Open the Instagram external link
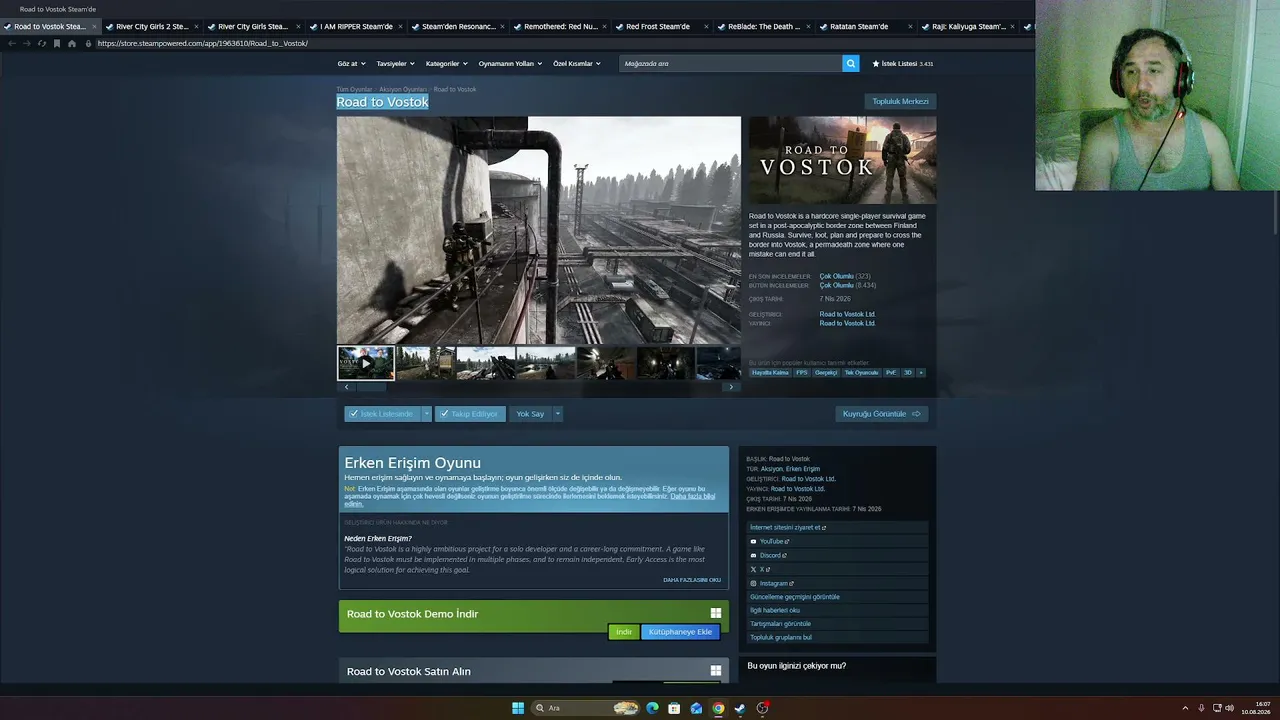1280x720 pixels. click(x=773, y=584)
